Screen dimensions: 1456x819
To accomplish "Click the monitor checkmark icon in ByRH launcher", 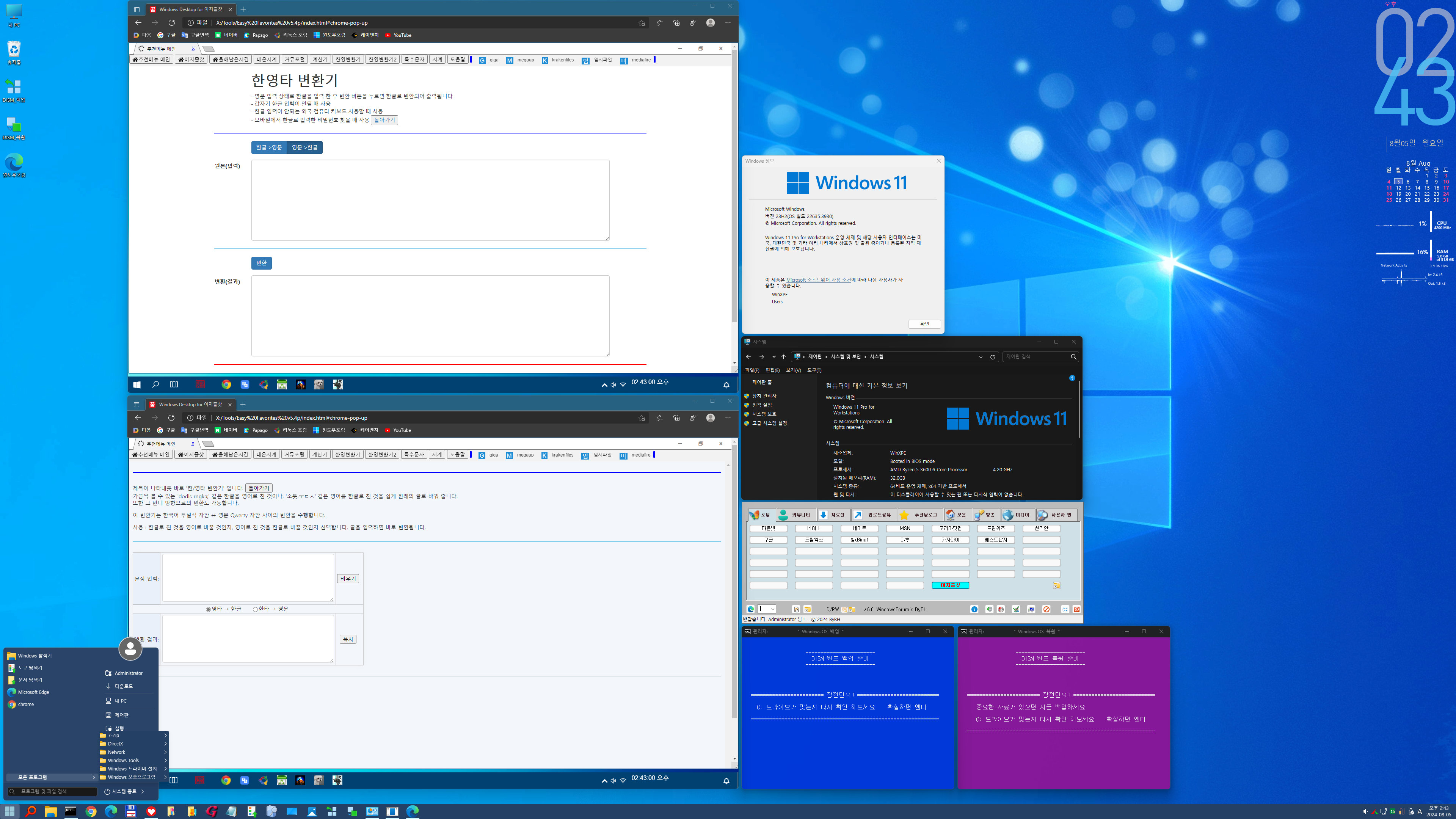I will point(1031,609).
